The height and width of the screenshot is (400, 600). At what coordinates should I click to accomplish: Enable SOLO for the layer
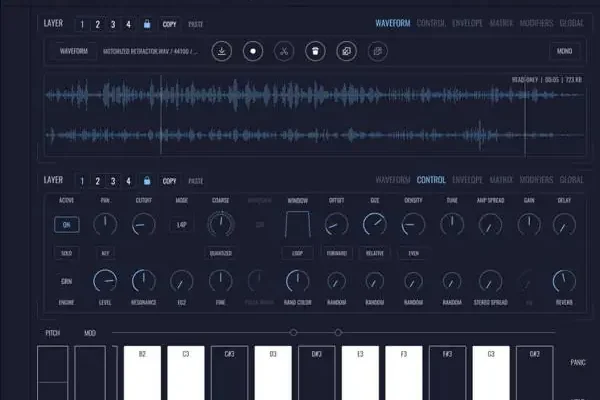point(67,254)
